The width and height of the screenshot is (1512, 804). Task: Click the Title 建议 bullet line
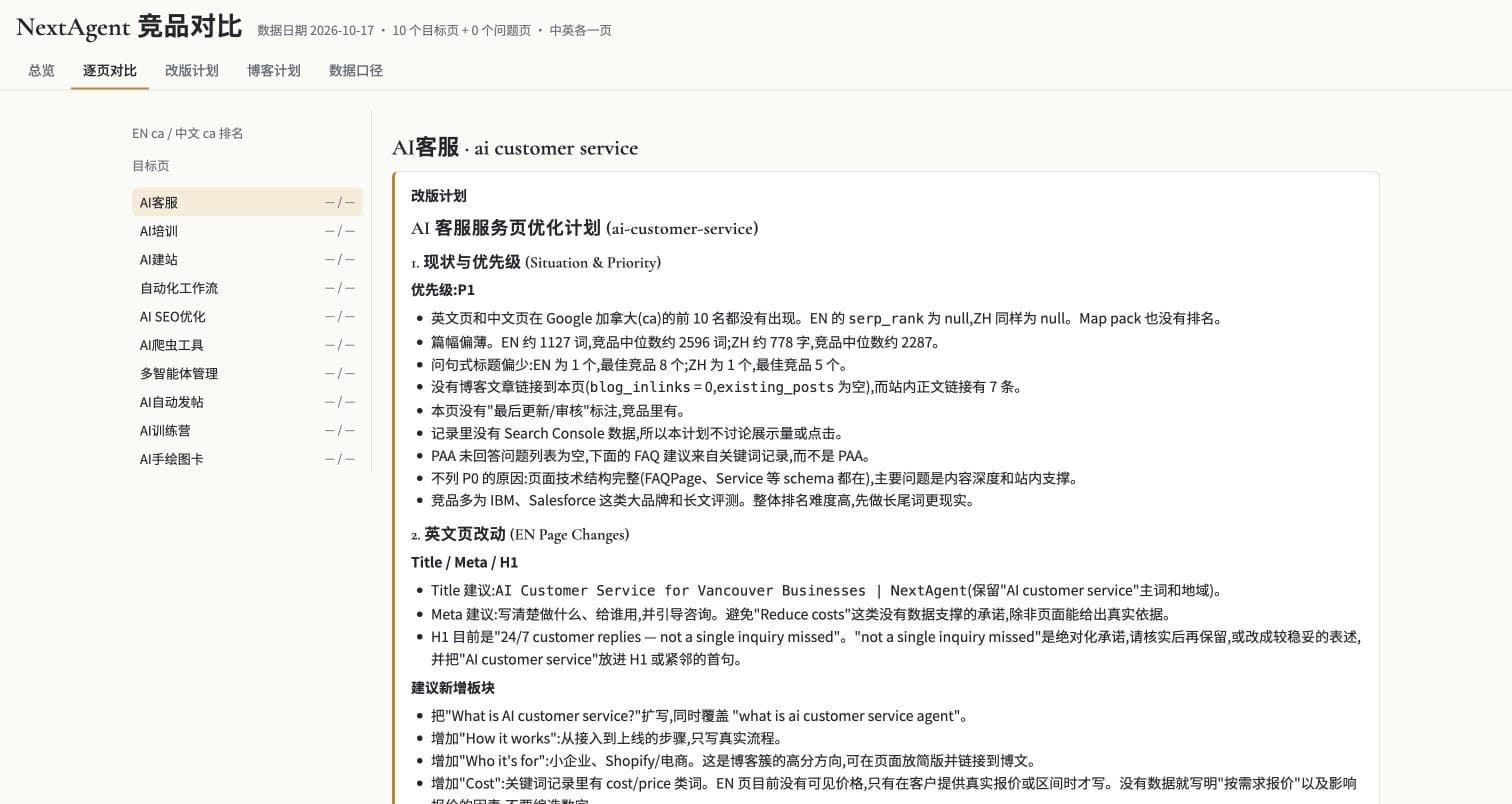827,590
